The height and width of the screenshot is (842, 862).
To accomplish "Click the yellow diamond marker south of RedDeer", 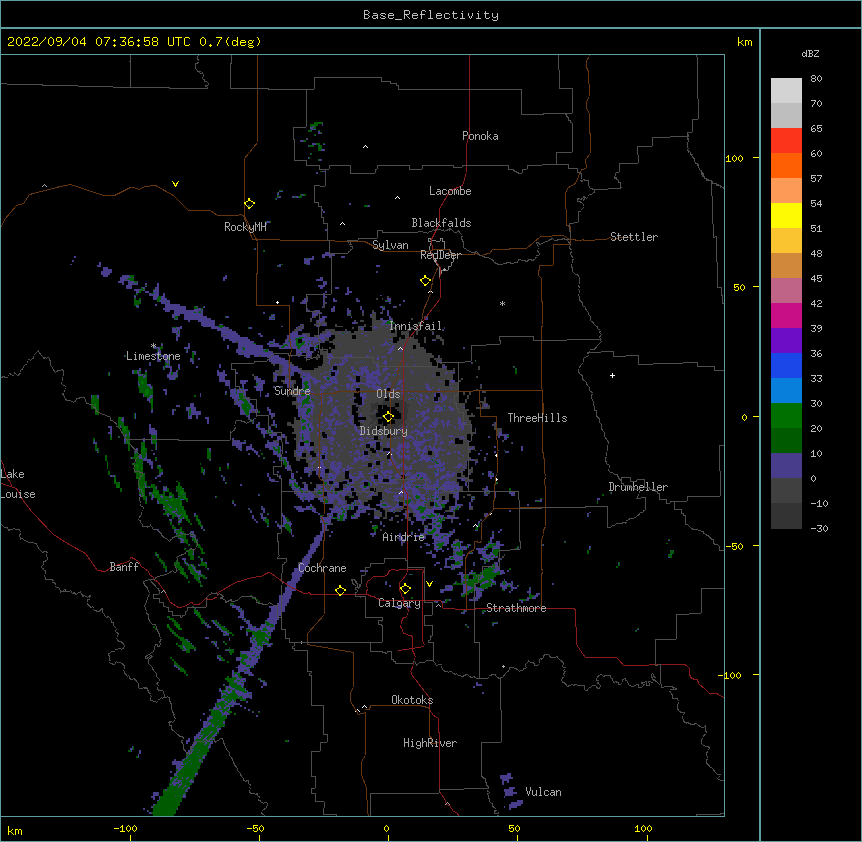I will (x=425, y=281).
